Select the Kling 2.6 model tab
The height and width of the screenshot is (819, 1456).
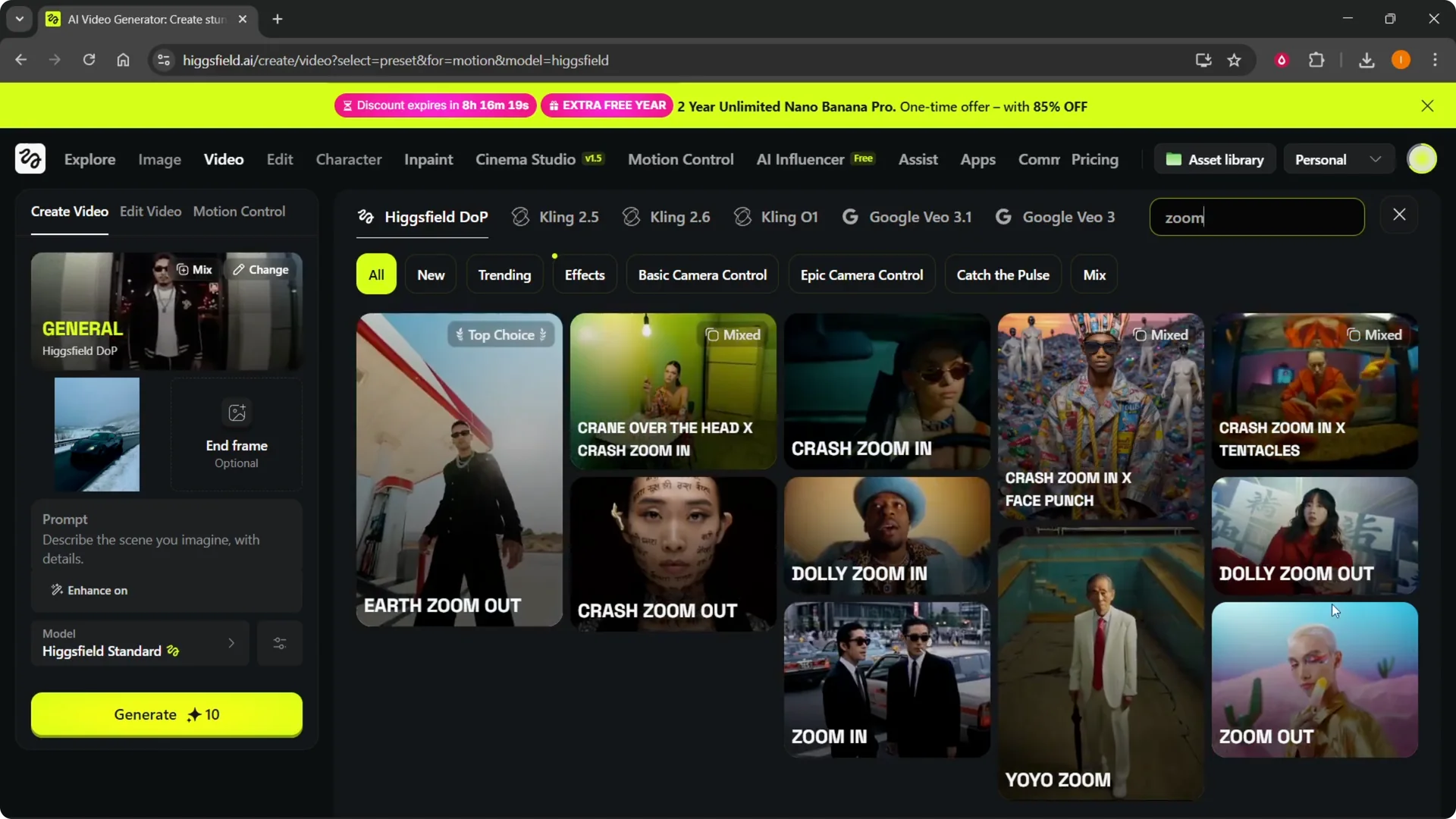pyautogui.click(x=667, y=218)
